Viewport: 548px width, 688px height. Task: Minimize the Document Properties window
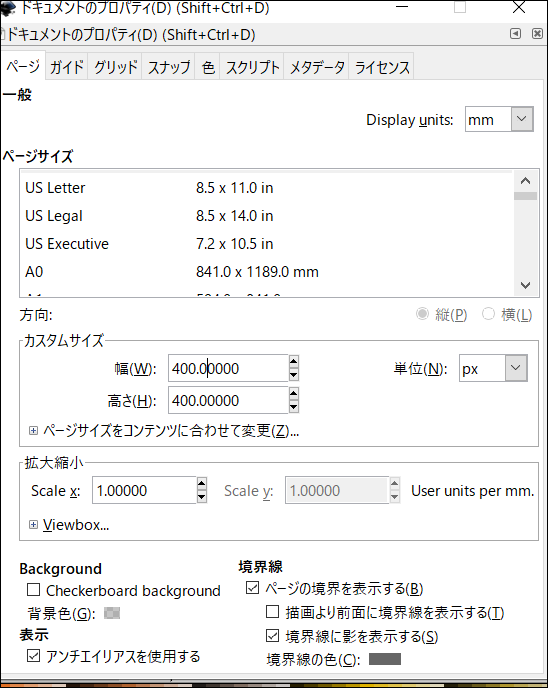(x=402, y=7)
